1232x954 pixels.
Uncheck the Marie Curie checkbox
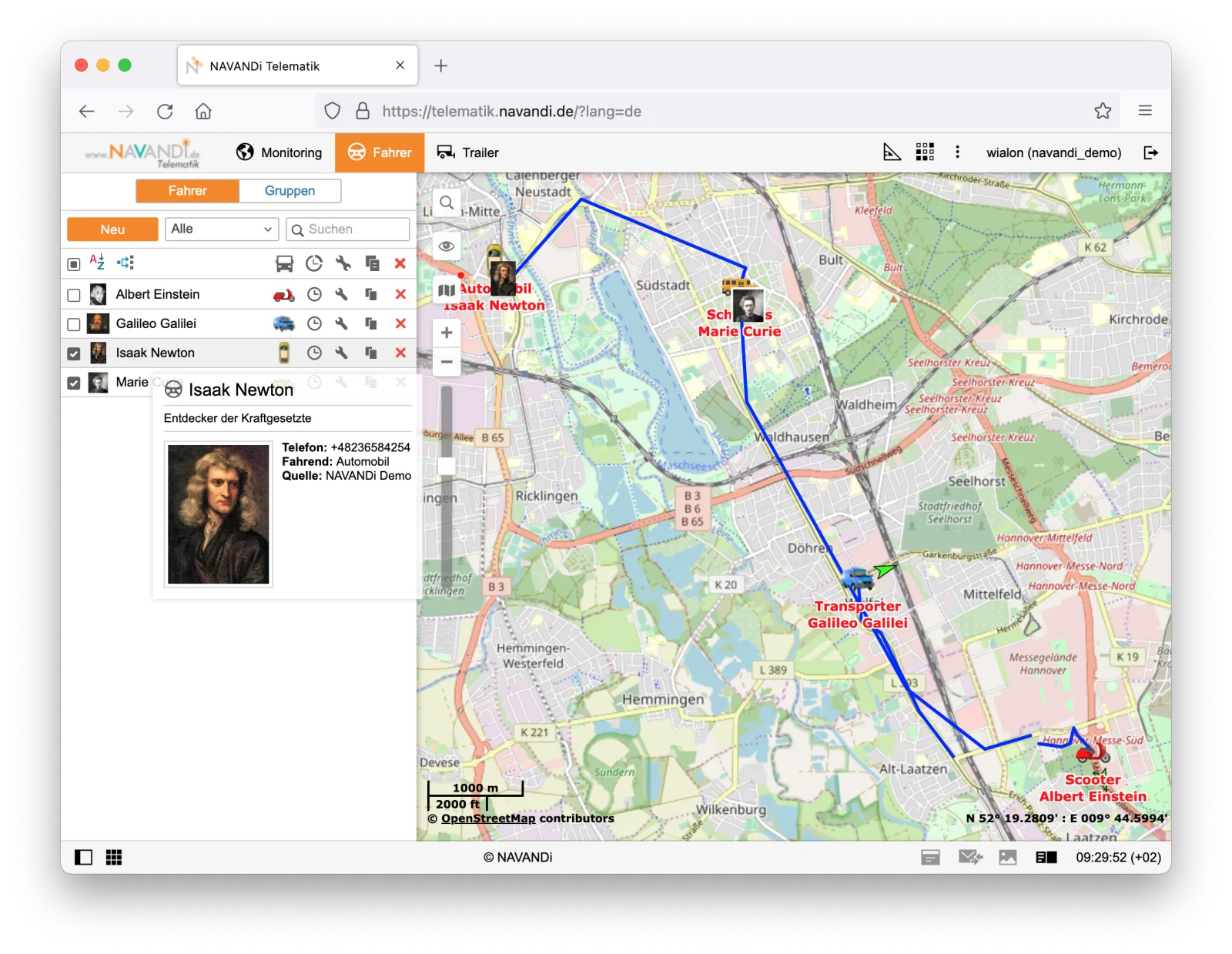tap(74, 383)
